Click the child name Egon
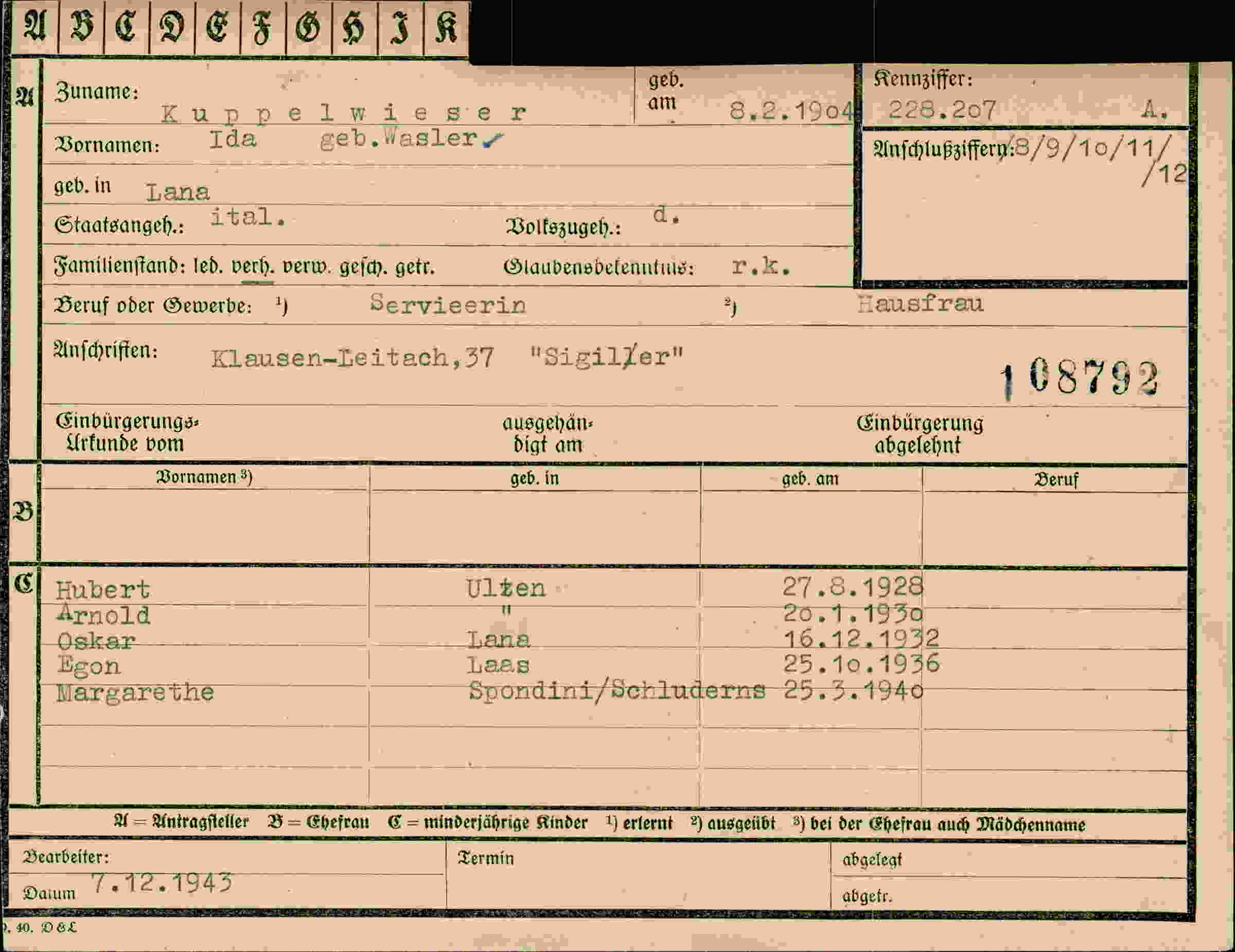This screenshot has height=952, width=1235. click(x=89, y=666)
